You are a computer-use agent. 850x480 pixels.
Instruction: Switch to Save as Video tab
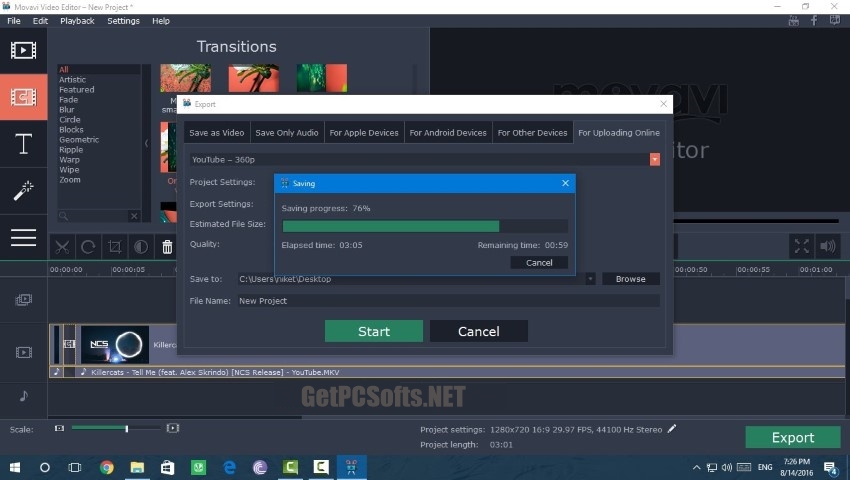click(x=217, y=133)
